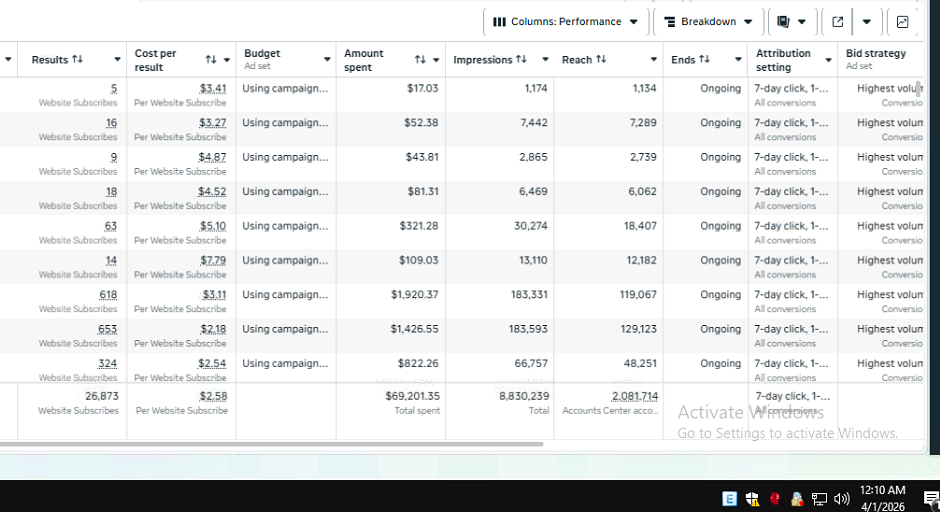
Task: Click the 618 results link
Action: 108,294
